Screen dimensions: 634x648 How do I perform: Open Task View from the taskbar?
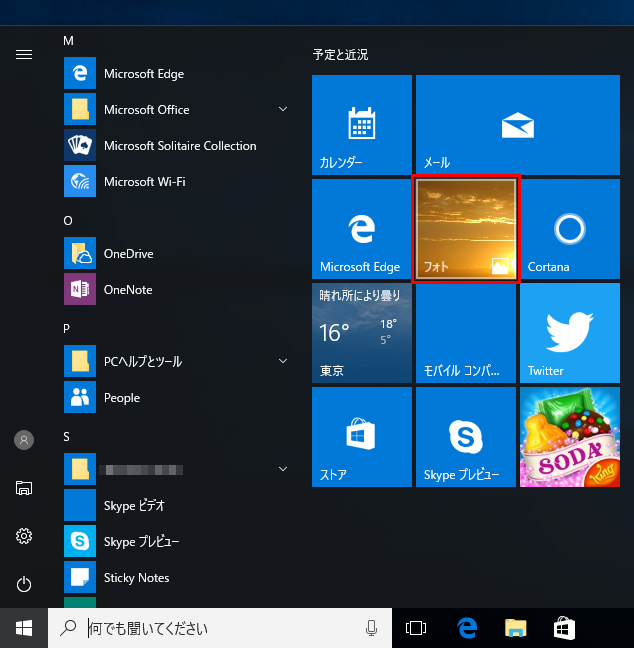[416, 628]
